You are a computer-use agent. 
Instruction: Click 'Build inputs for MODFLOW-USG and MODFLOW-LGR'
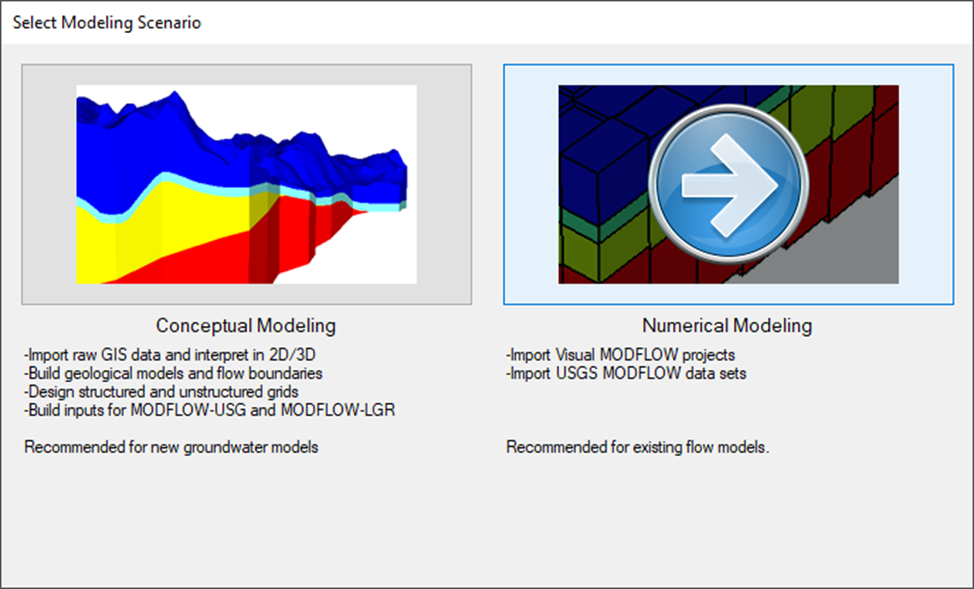coord(210,410)
